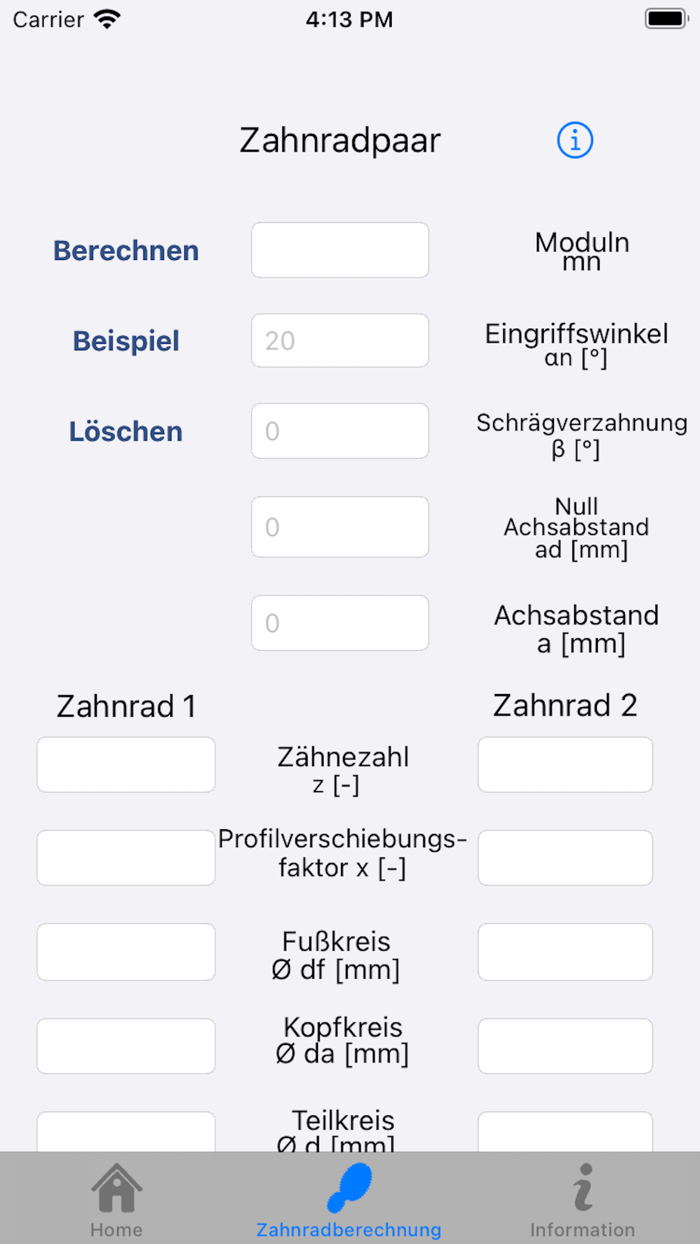Open the info popup next to Zahnradpaar
700x1244 pixels.
click(574, 141)
